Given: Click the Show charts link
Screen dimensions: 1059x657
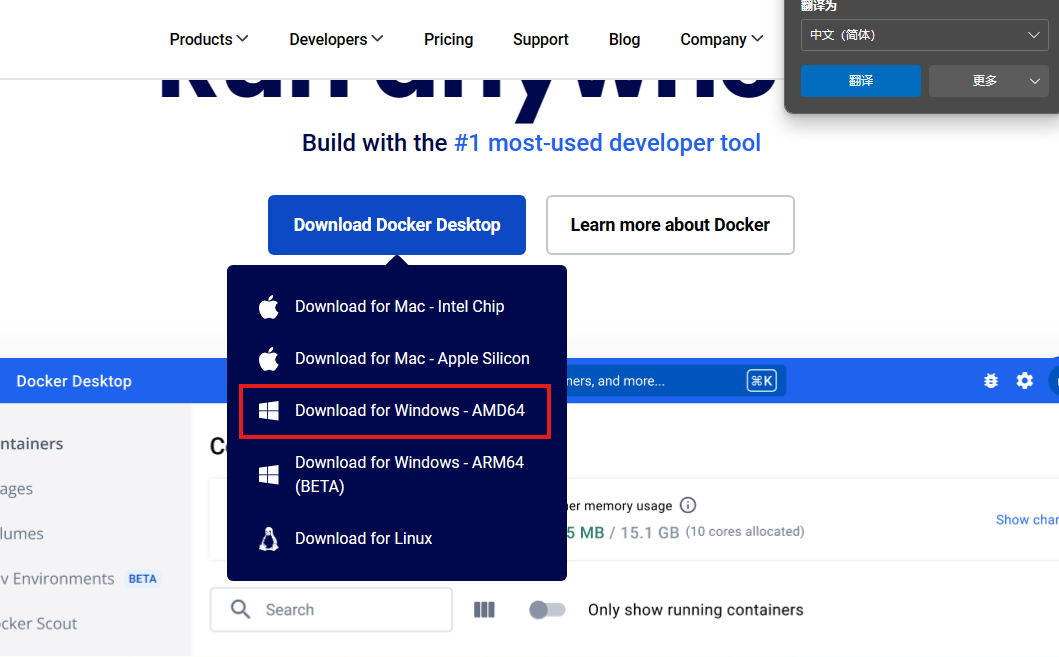Looking at the screenshot, I should pos(1027,519).
